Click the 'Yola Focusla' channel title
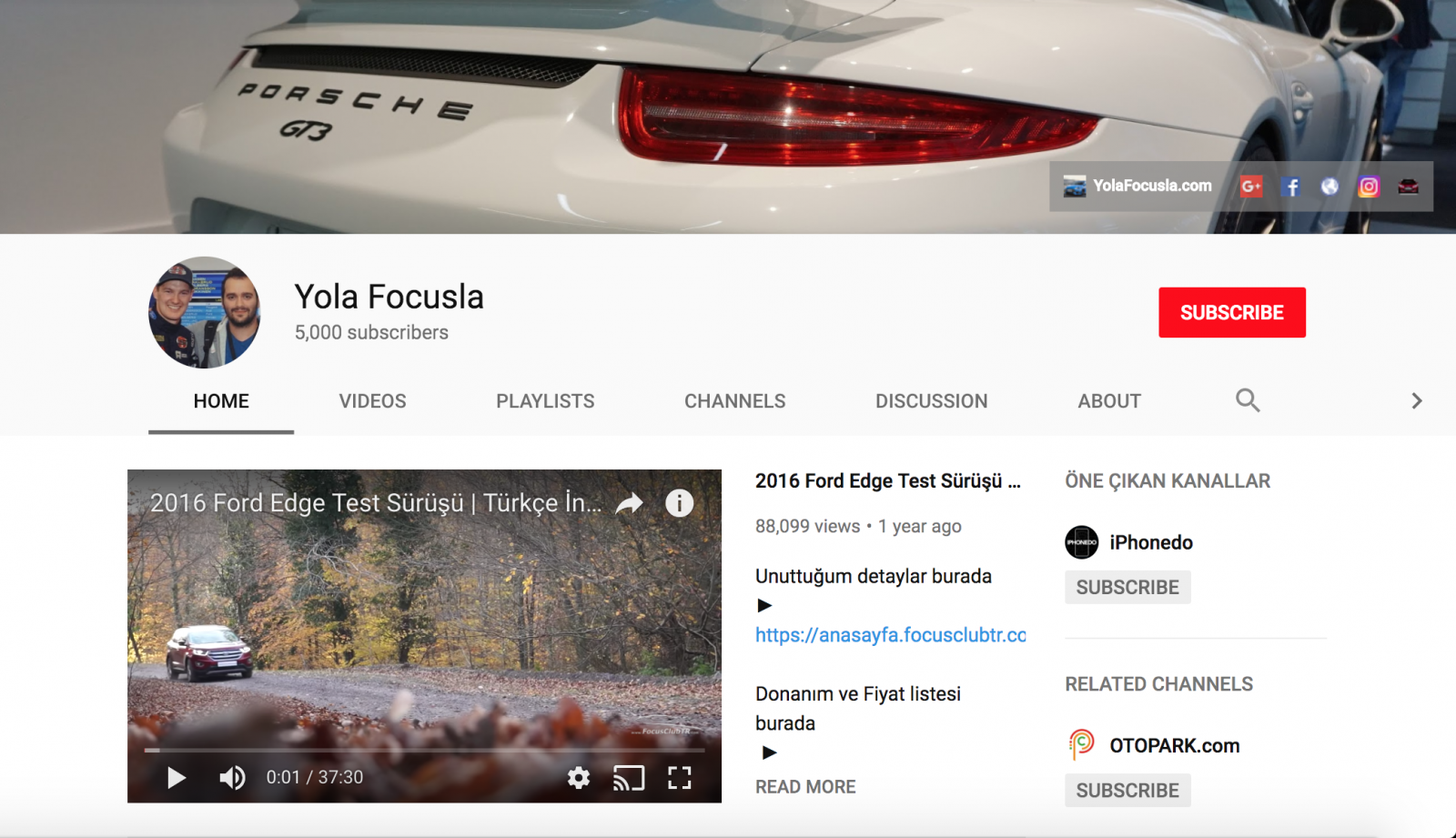 point(389,297)
